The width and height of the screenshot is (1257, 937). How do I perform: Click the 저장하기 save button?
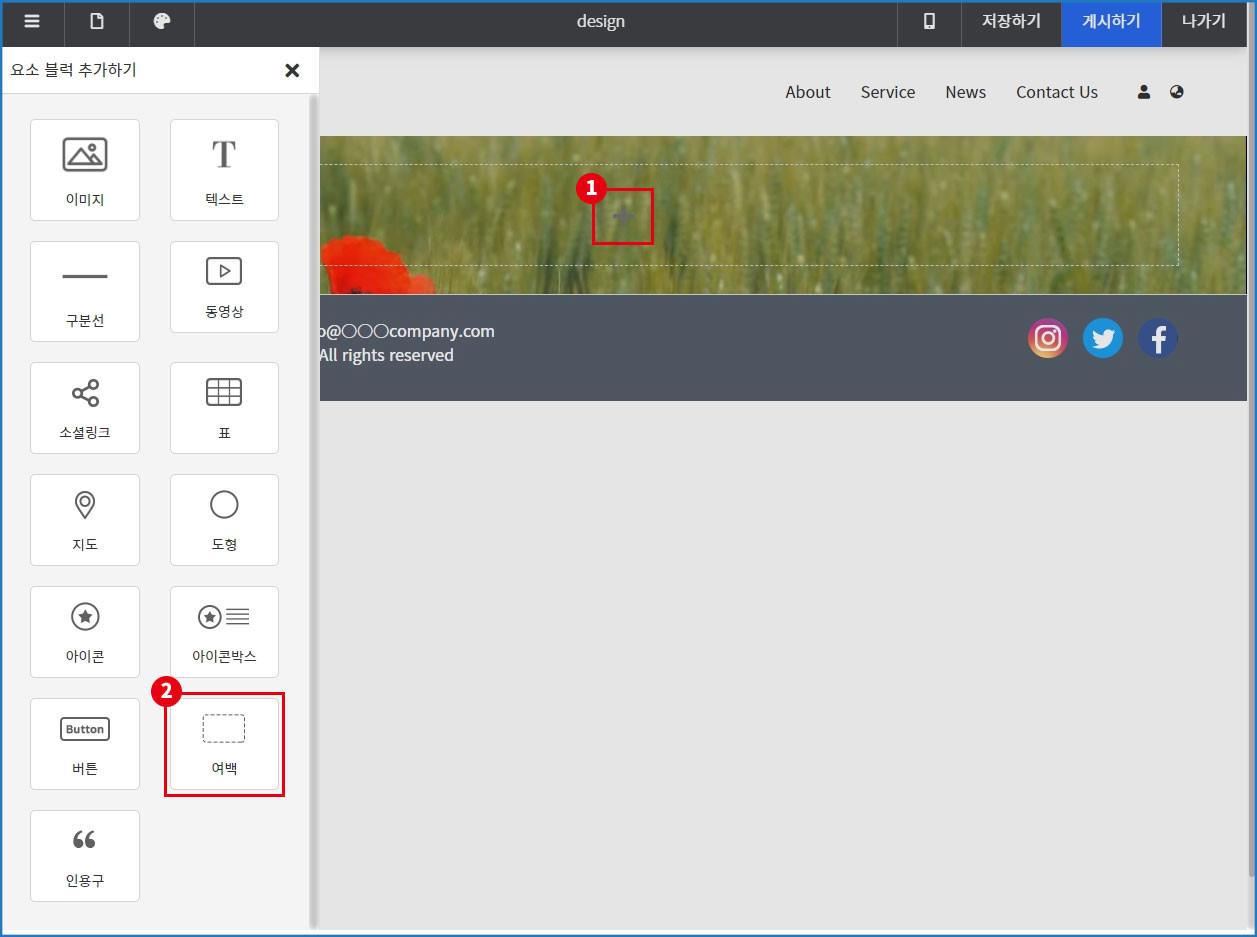[x=1011, y=22]
